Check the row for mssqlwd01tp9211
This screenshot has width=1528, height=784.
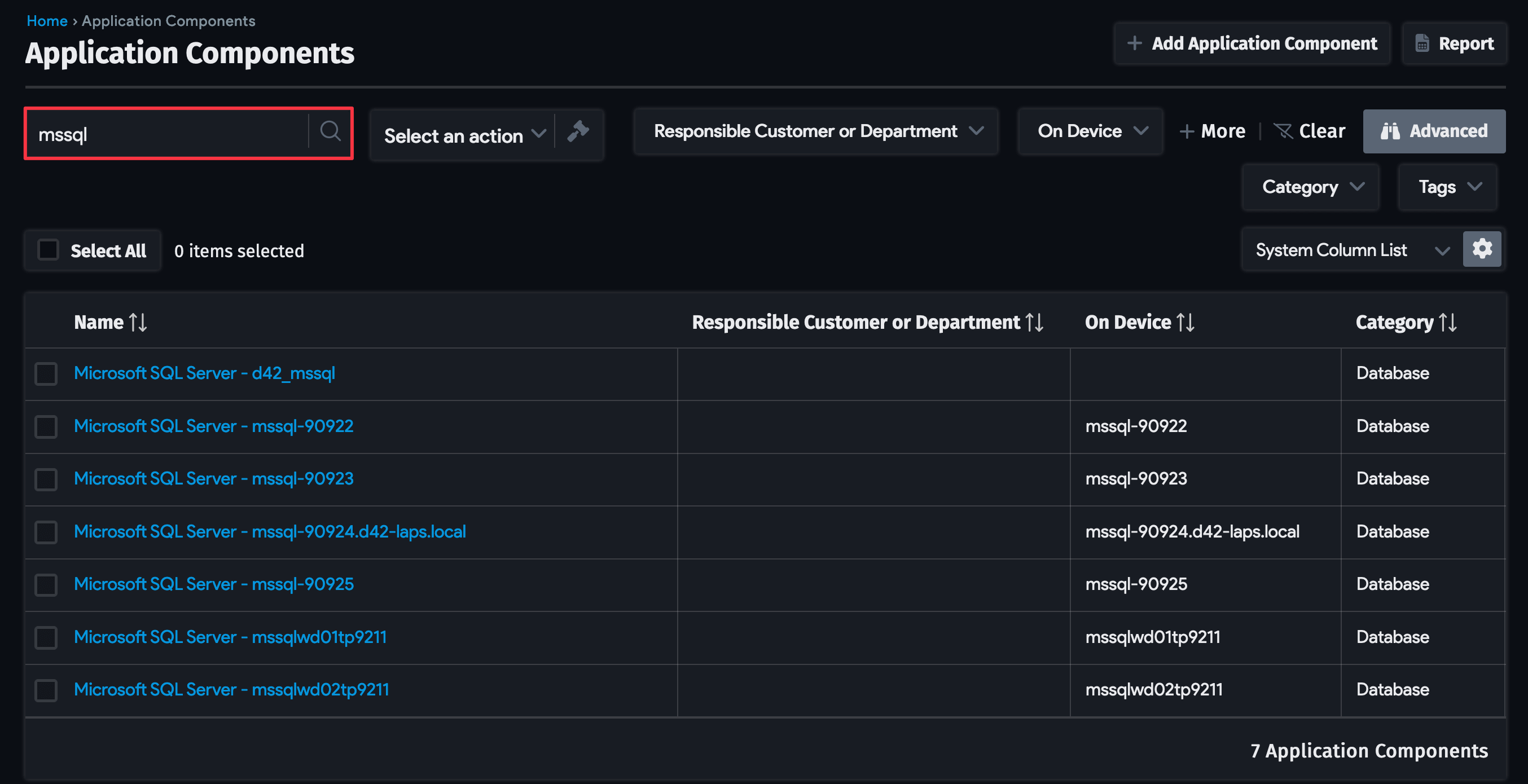click(x=46, y=637)
